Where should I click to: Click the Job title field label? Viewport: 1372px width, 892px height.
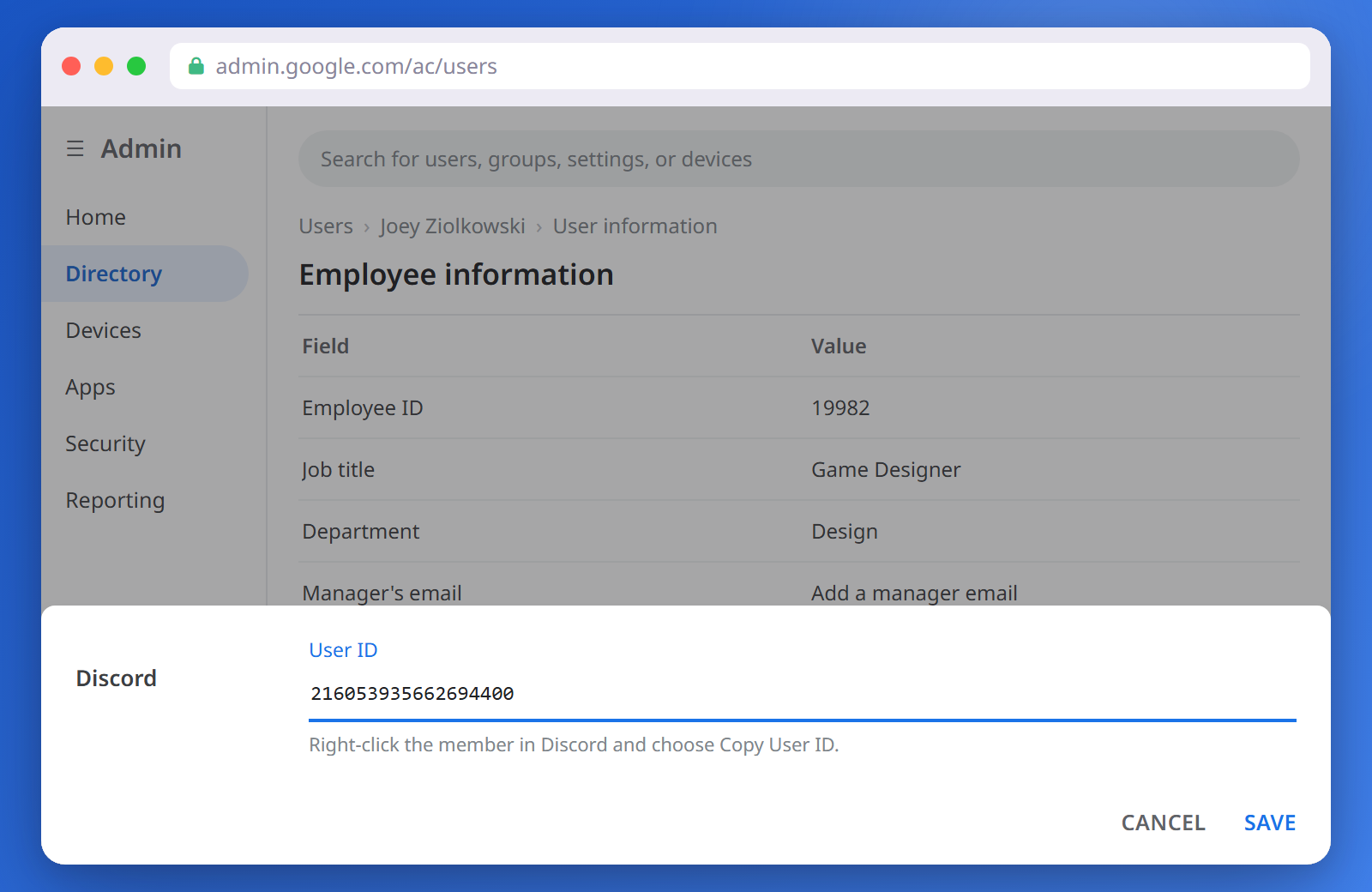tap(338, 469)
